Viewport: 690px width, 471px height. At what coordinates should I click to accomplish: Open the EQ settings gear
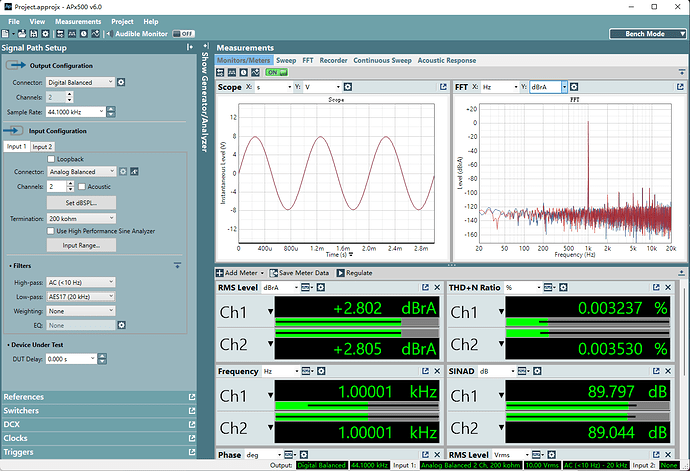(x=122, y=325)
